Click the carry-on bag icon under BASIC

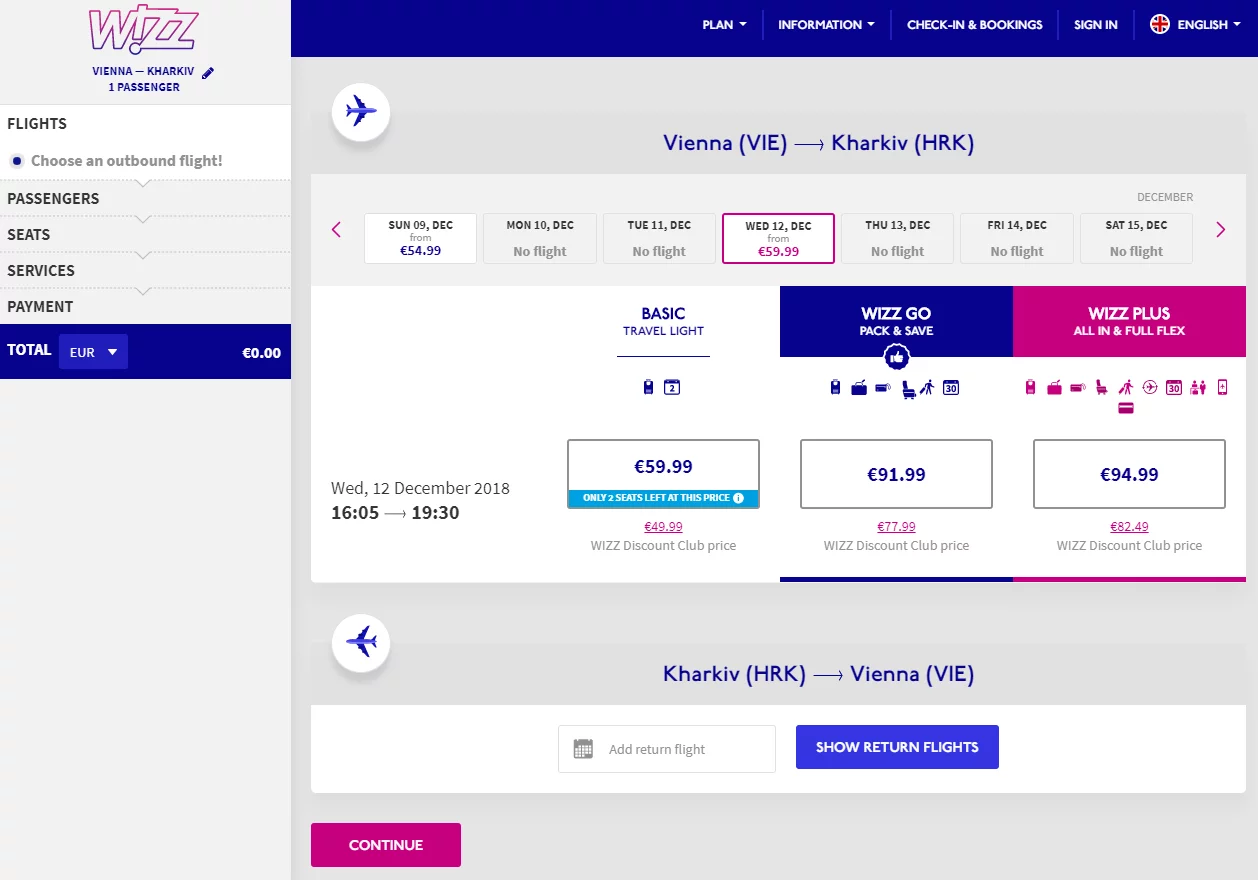(649, 387)
